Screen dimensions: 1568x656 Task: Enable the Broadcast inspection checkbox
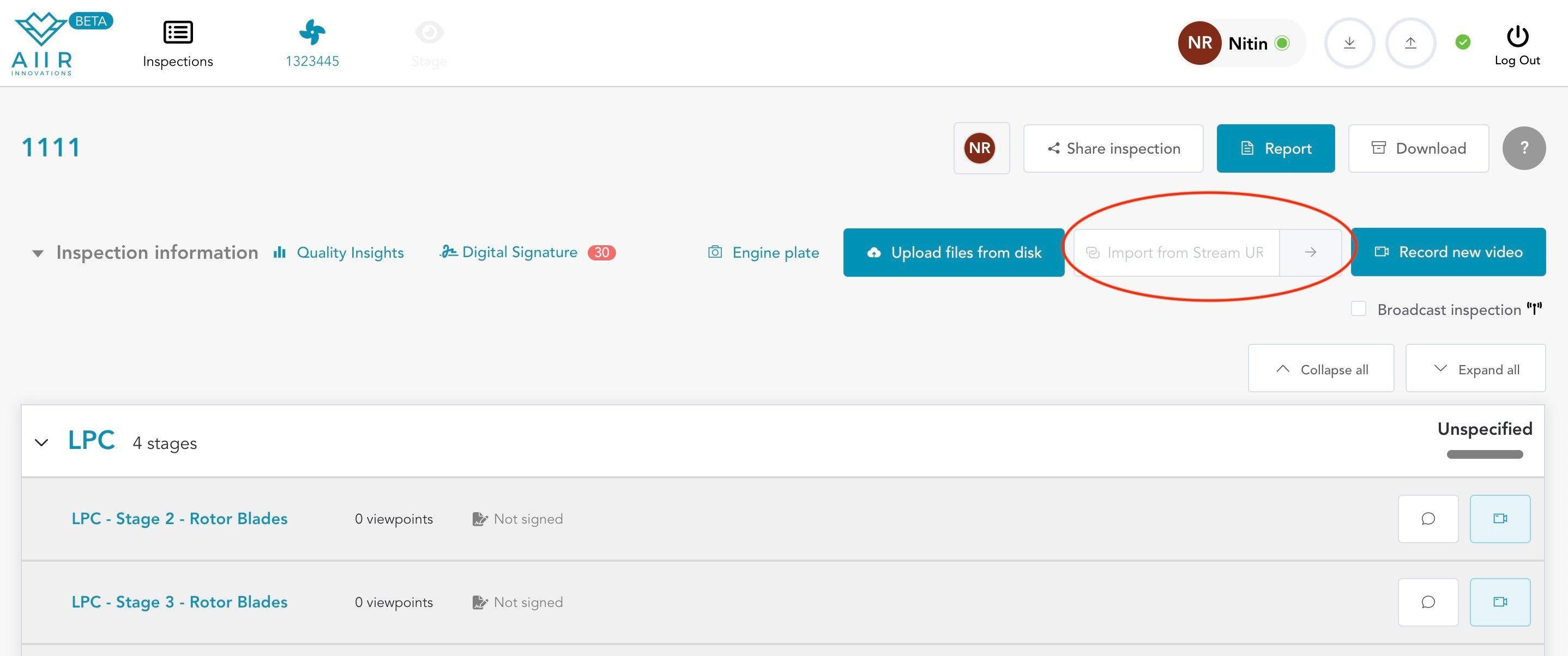pyautogui.click(x=1358, y=308)
